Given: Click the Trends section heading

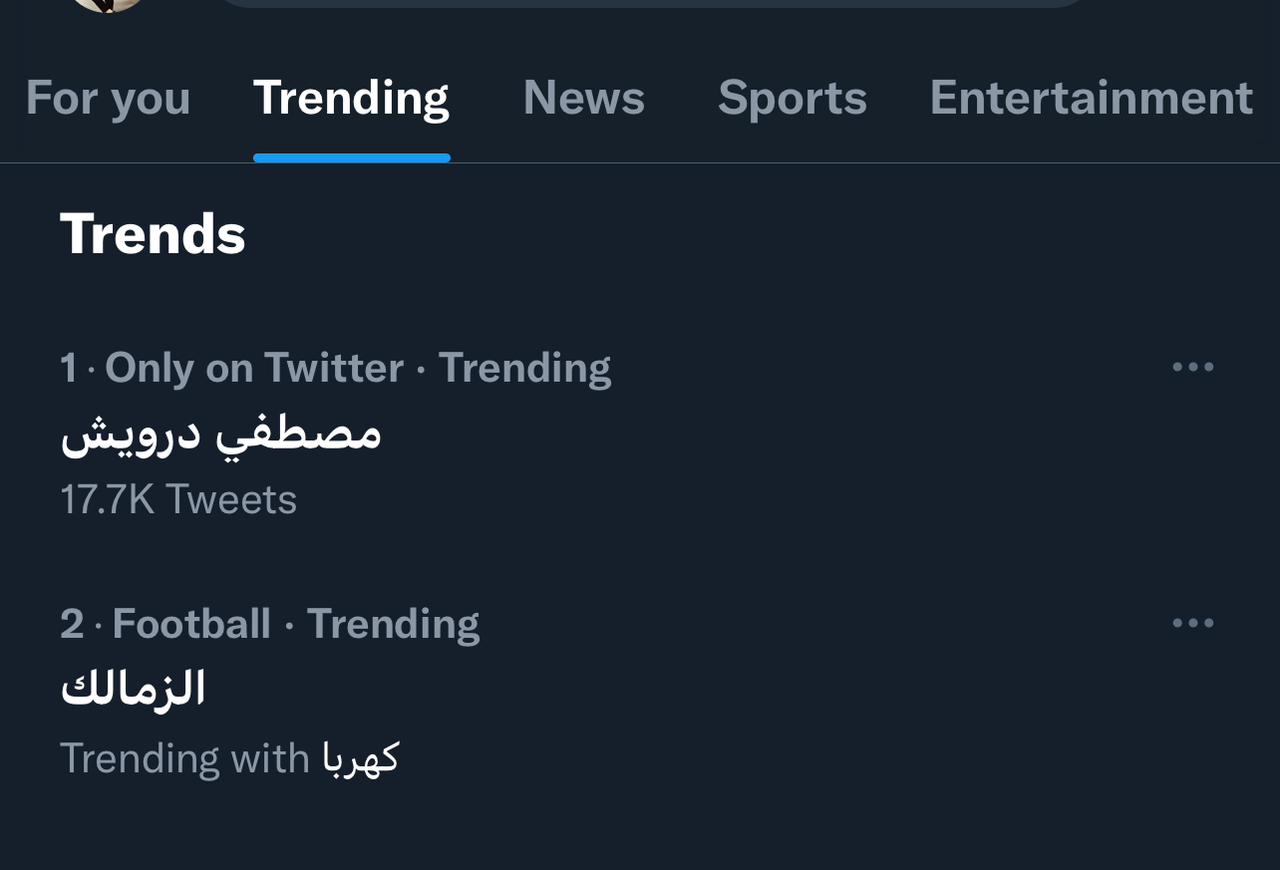Looking at the screenshot, I should pos(153,234).
